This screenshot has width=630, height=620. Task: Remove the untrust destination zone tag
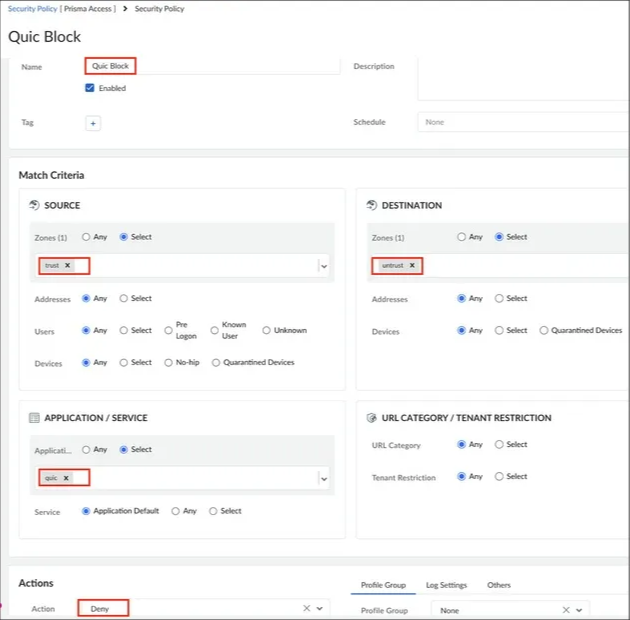[411, 266]
